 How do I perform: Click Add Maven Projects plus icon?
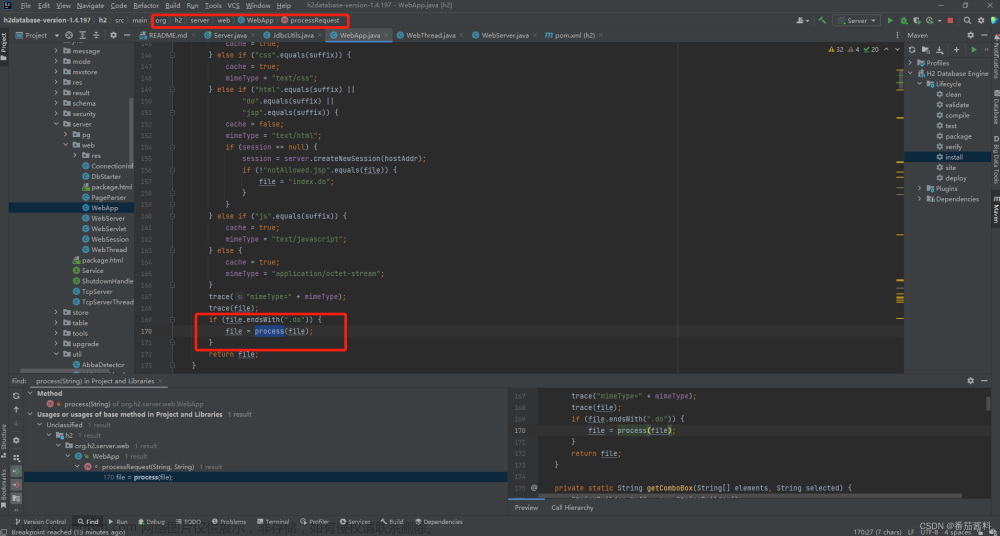956,50
